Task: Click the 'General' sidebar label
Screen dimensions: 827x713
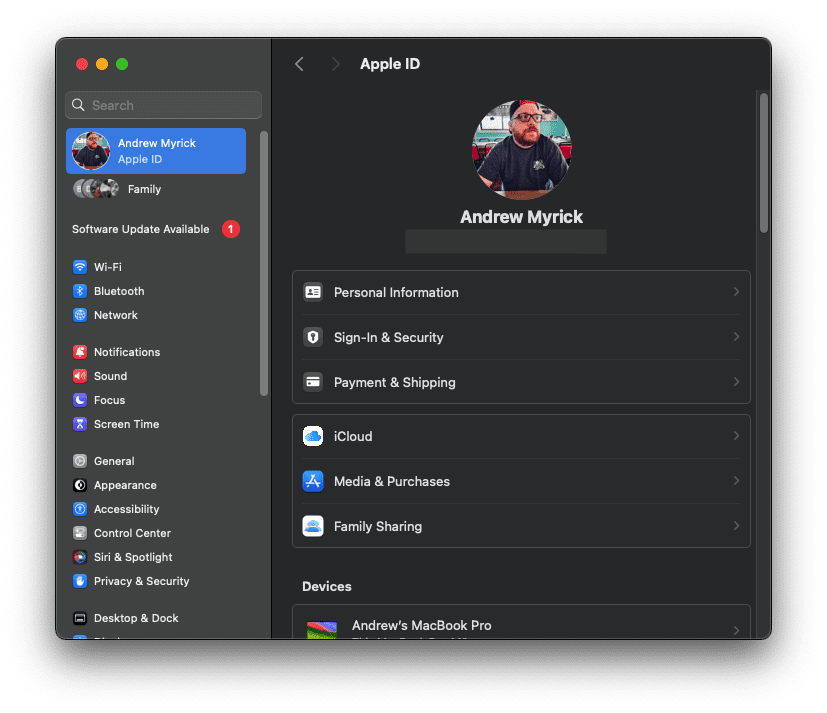Action: (114, 461)
